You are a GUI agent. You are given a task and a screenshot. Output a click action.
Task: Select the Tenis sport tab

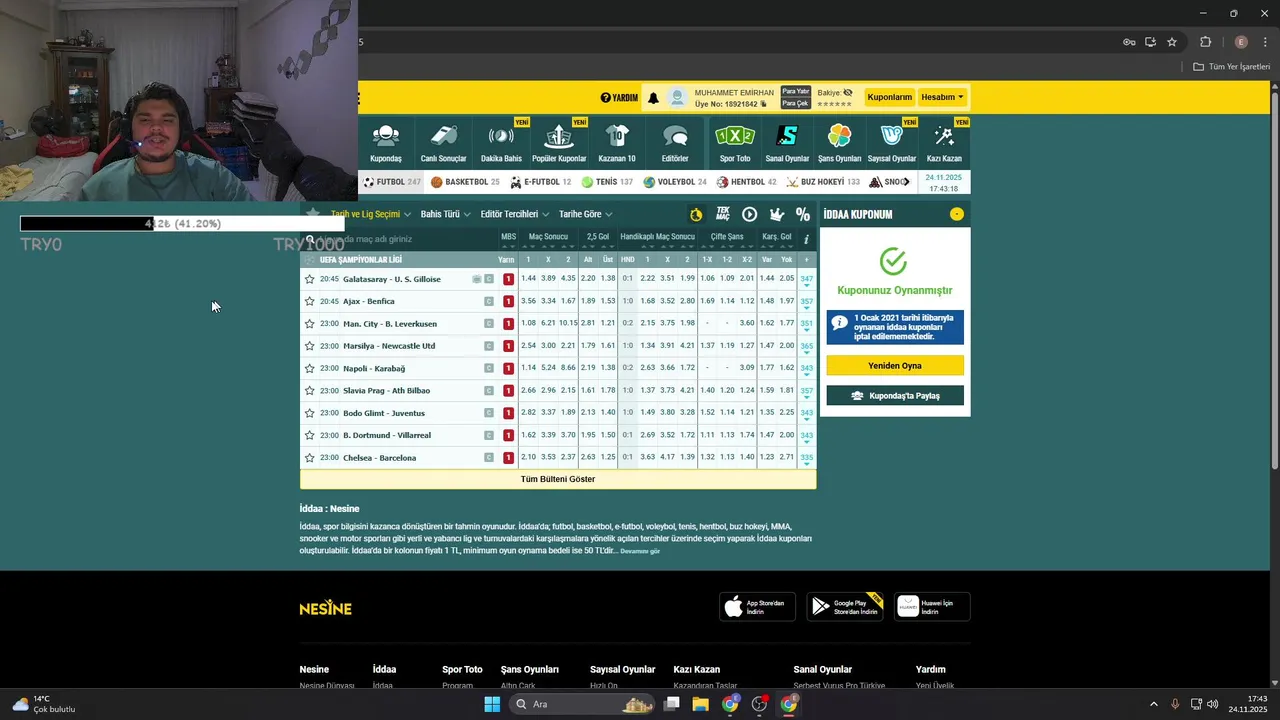point(607,182)
